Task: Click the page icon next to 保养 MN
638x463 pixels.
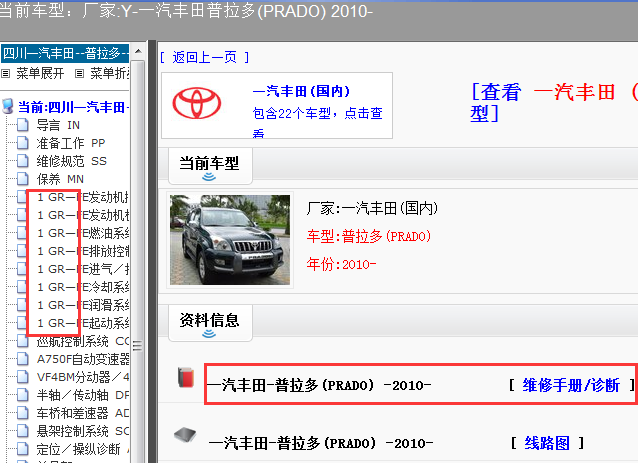Action: 23,179
